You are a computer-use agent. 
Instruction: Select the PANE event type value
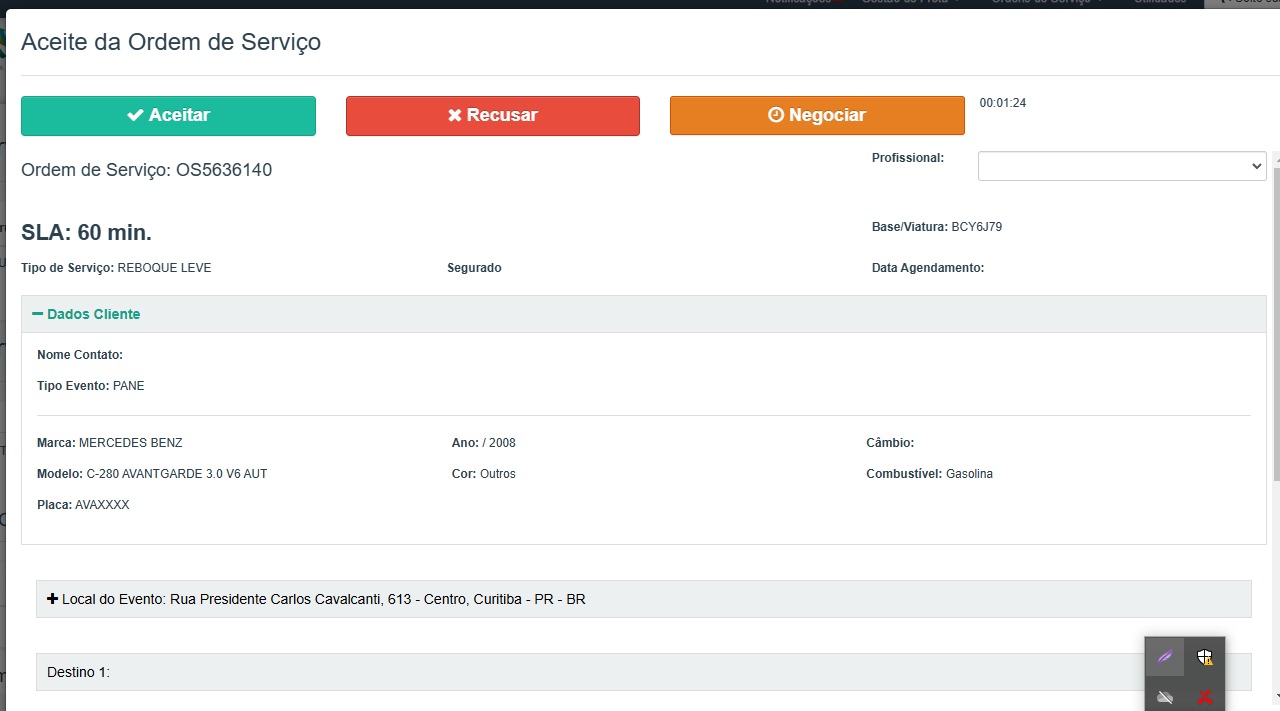click(x=128, y=386)
